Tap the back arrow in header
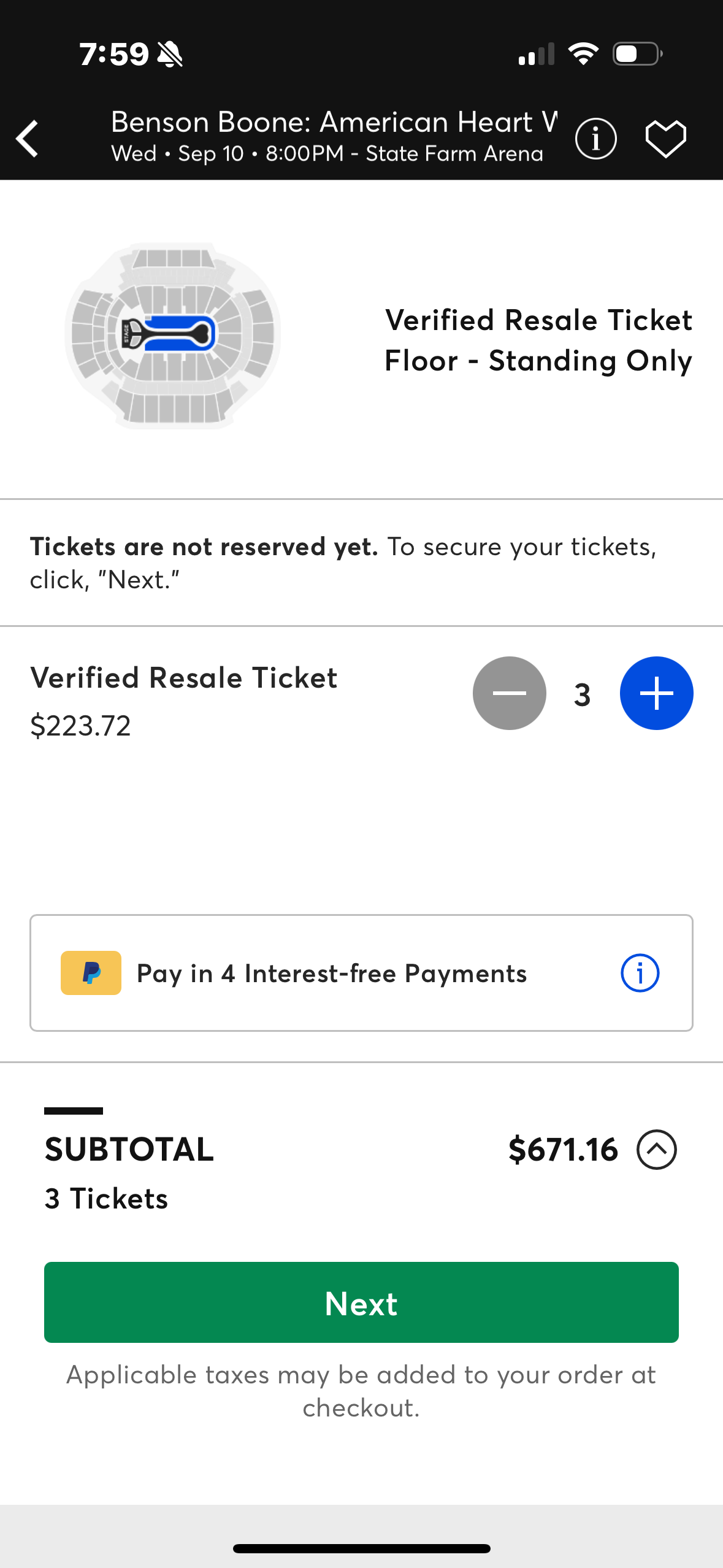723x1568 pixels. point(28,139)
